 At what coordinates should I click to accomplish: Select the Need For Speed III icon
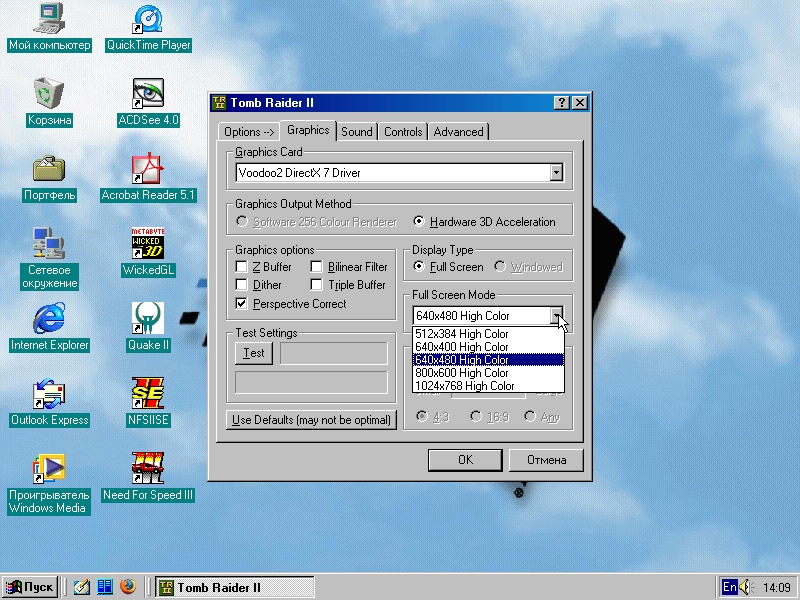point(148,469)
